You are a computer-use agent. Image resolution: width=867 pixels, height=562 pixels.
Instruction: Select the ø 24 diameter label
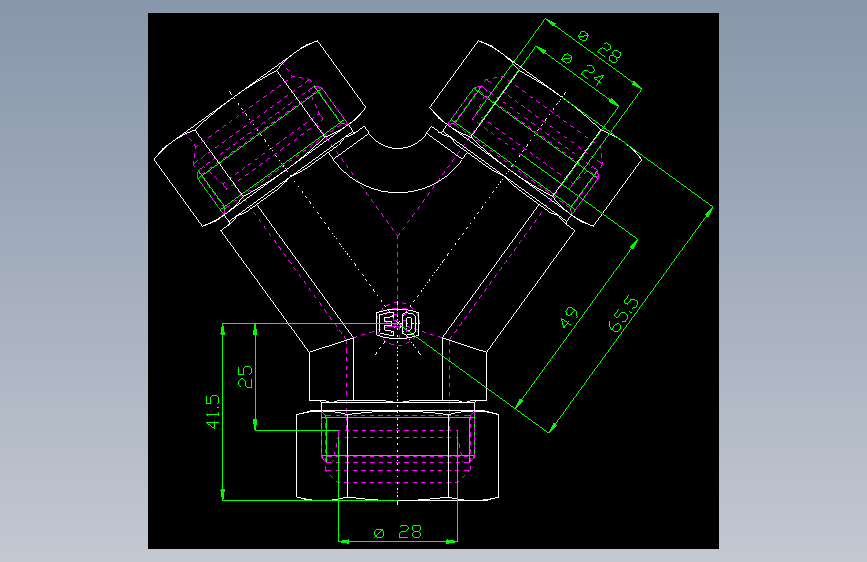[x=582, y=68]
